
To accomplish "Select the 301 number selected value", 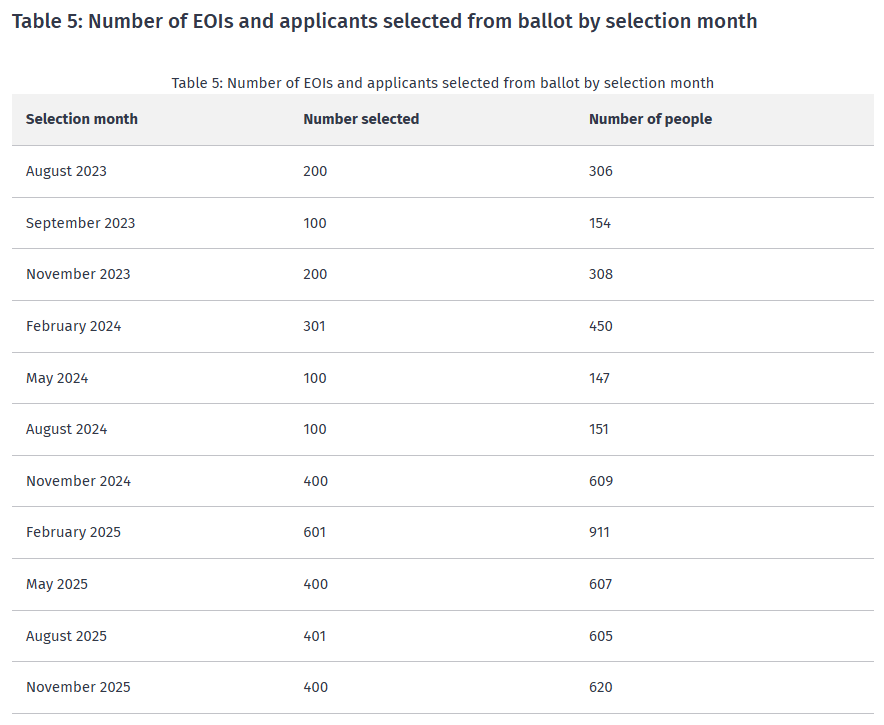I will 314,326.
